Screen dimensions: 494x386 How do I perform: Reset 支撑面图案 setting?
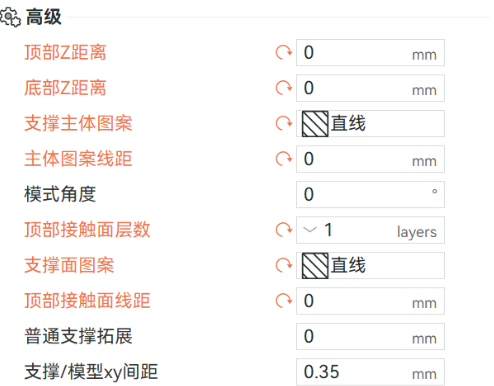coord(284,266)
